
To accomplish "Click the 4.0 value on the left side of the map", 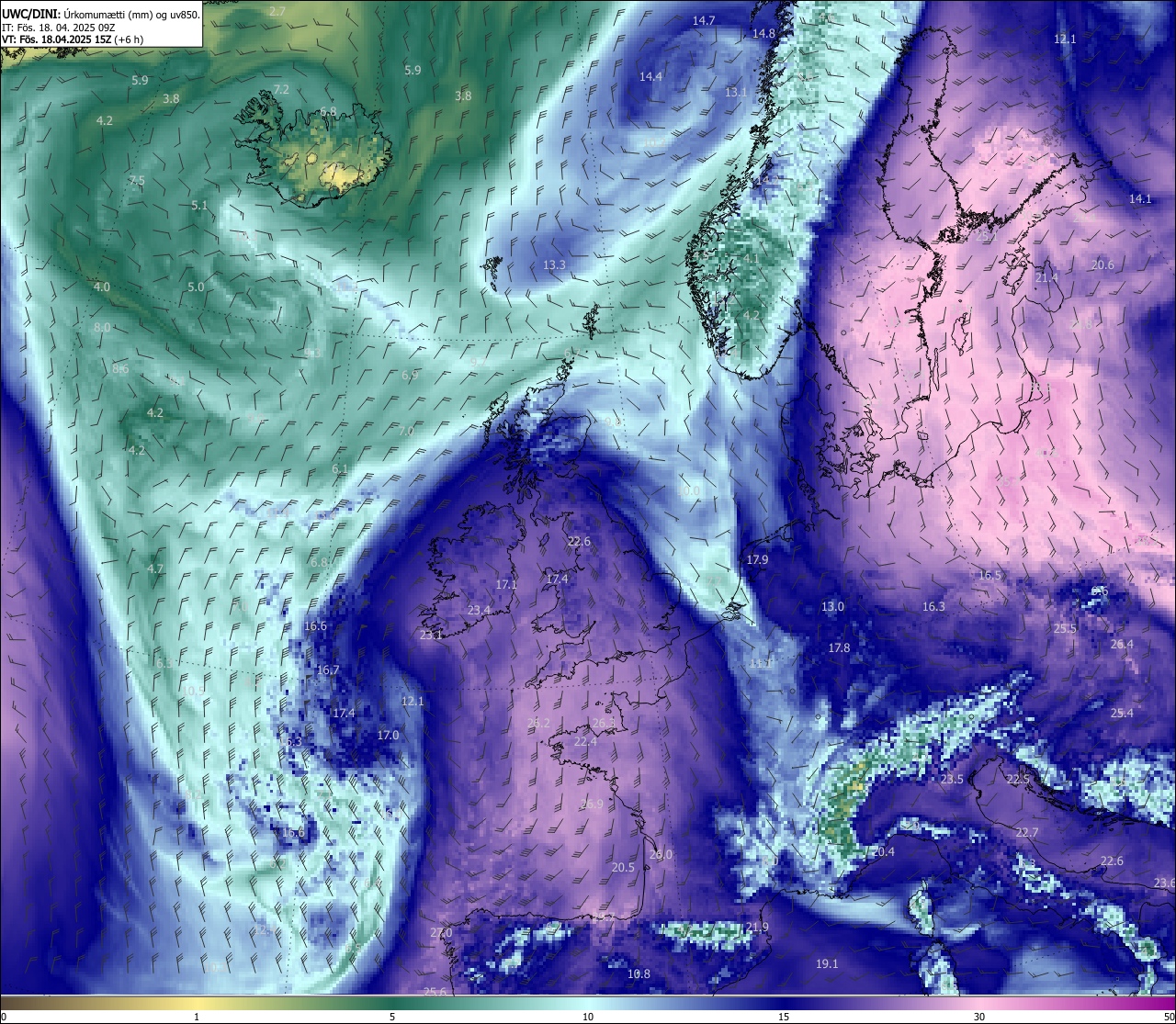I will [101, 287].
